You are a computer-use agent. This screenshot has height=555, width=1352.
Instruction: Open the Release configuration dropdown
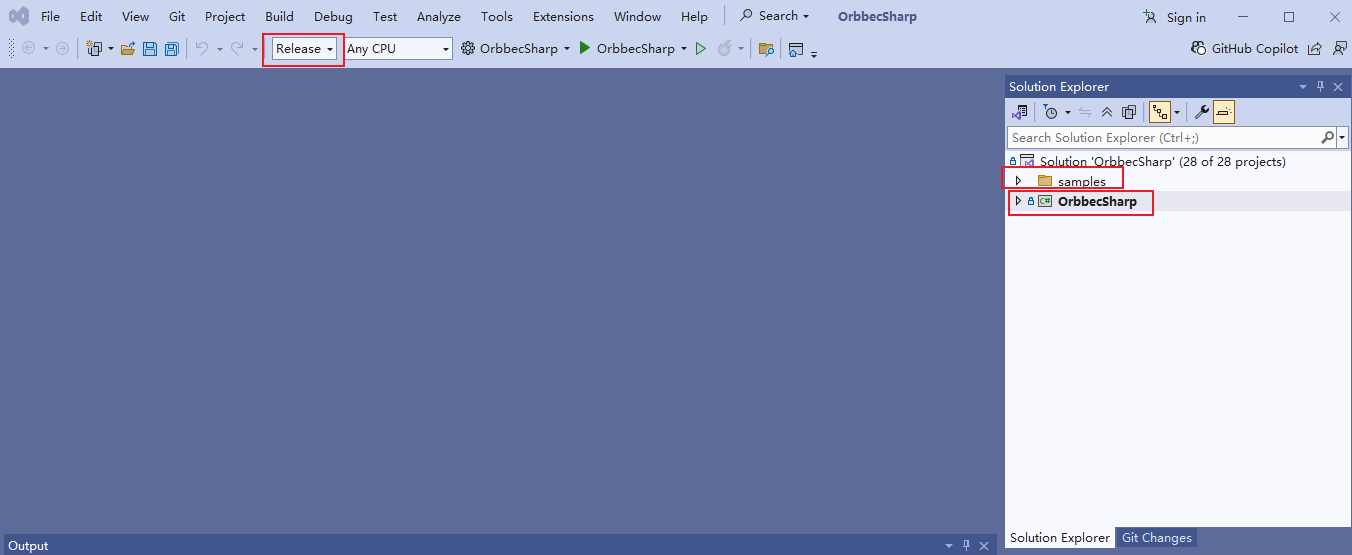point(304,49)
